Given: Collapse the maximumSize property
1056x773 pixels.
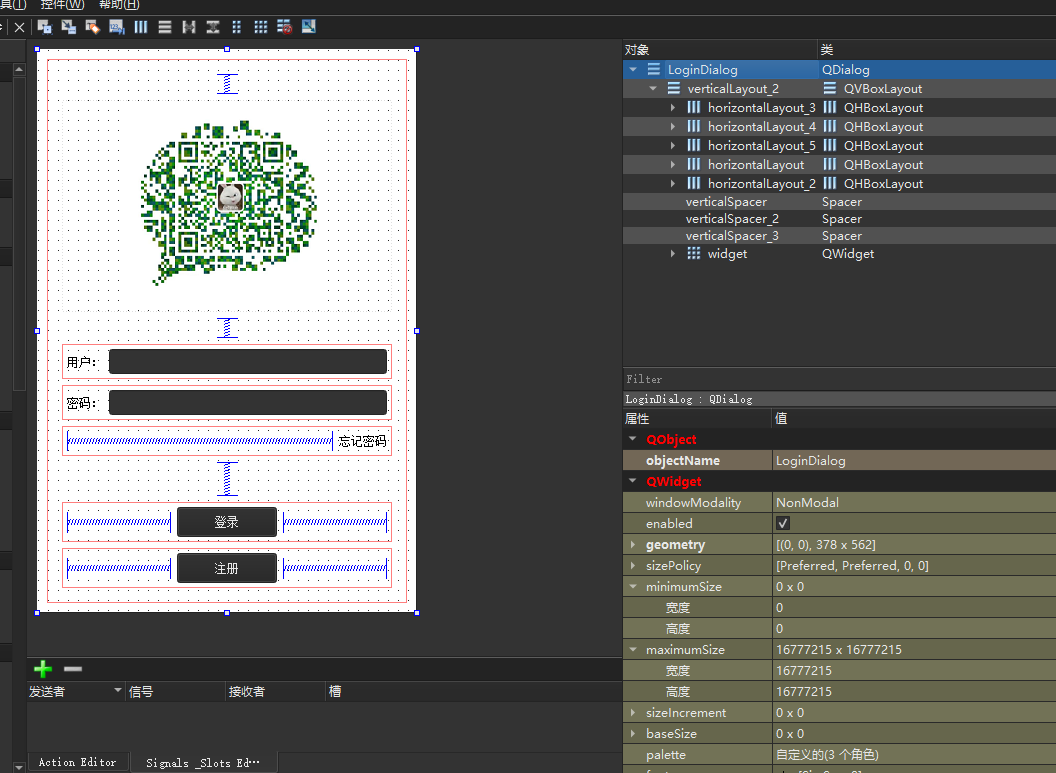Looking at the screenshot, I should coord(632,650).
